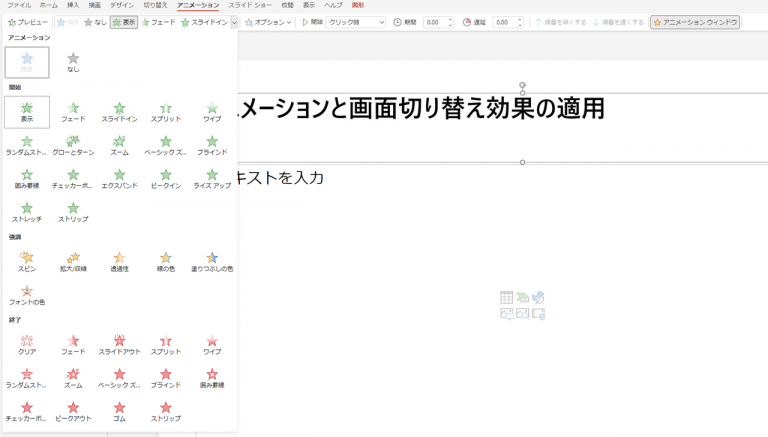Collapse the animation gallery with the ribbon arrow
Viewport: 768px width, 437px height.
click(234, 22)
